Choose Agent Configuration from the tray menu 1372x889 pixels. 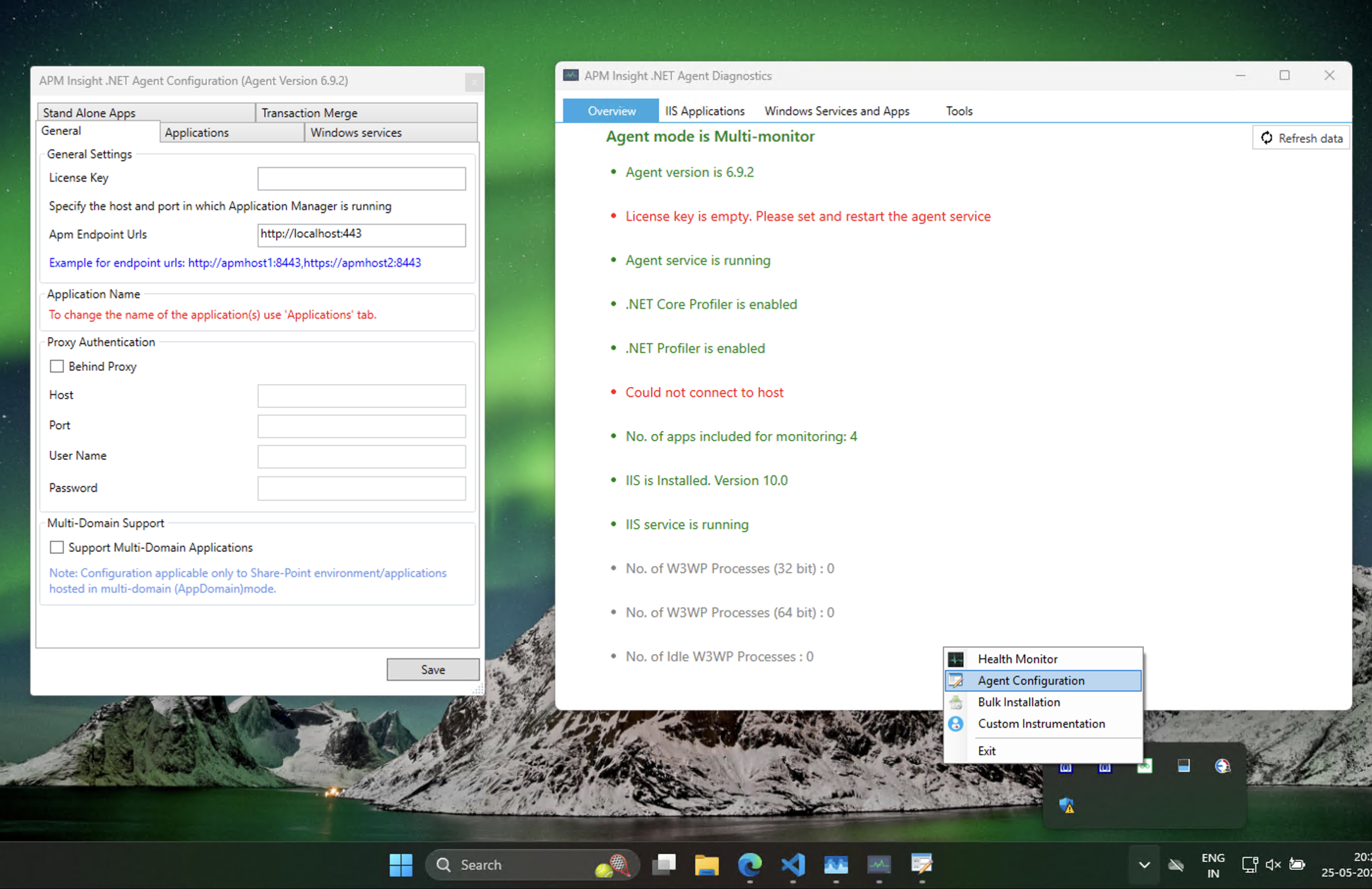click(x=1043, y=680)
